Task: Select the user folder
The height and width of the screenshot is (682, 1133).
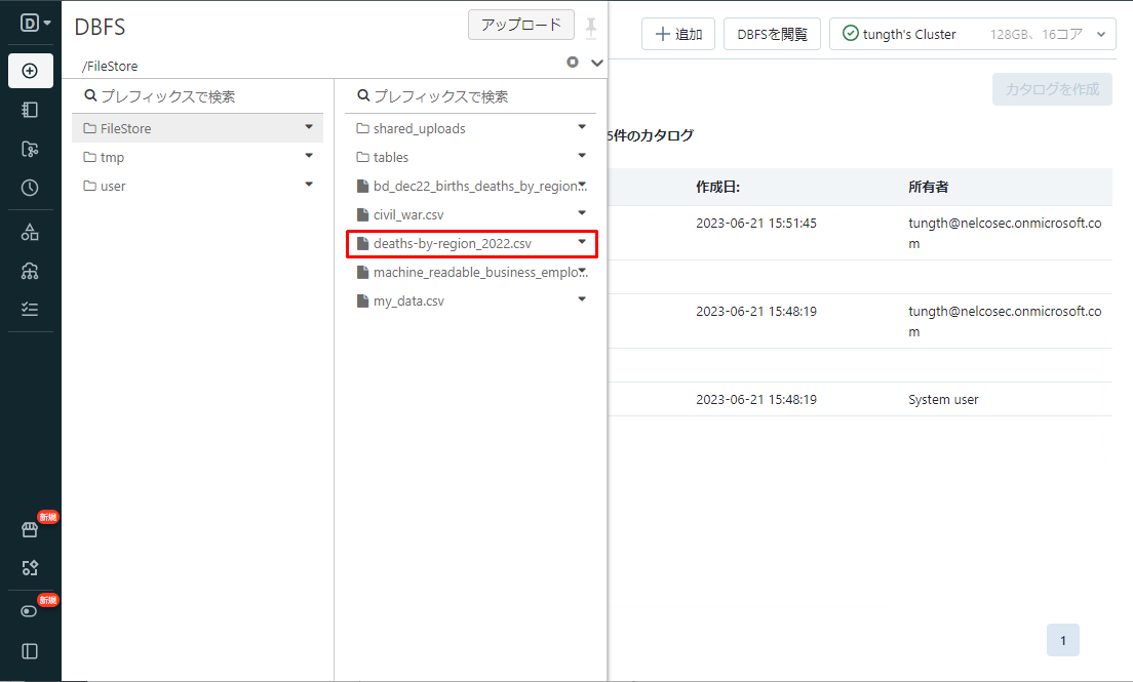Action: (197, 186)
